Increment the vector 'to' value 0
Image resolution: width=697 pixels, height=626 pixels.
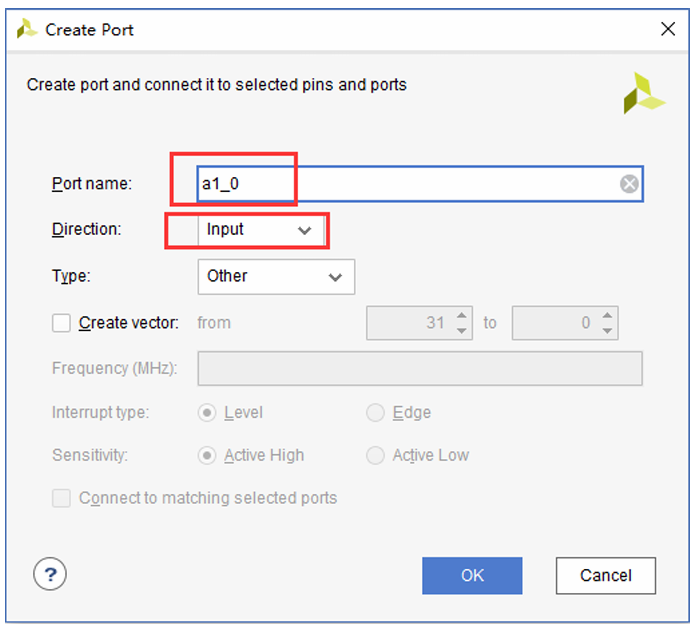coord(607,315)
